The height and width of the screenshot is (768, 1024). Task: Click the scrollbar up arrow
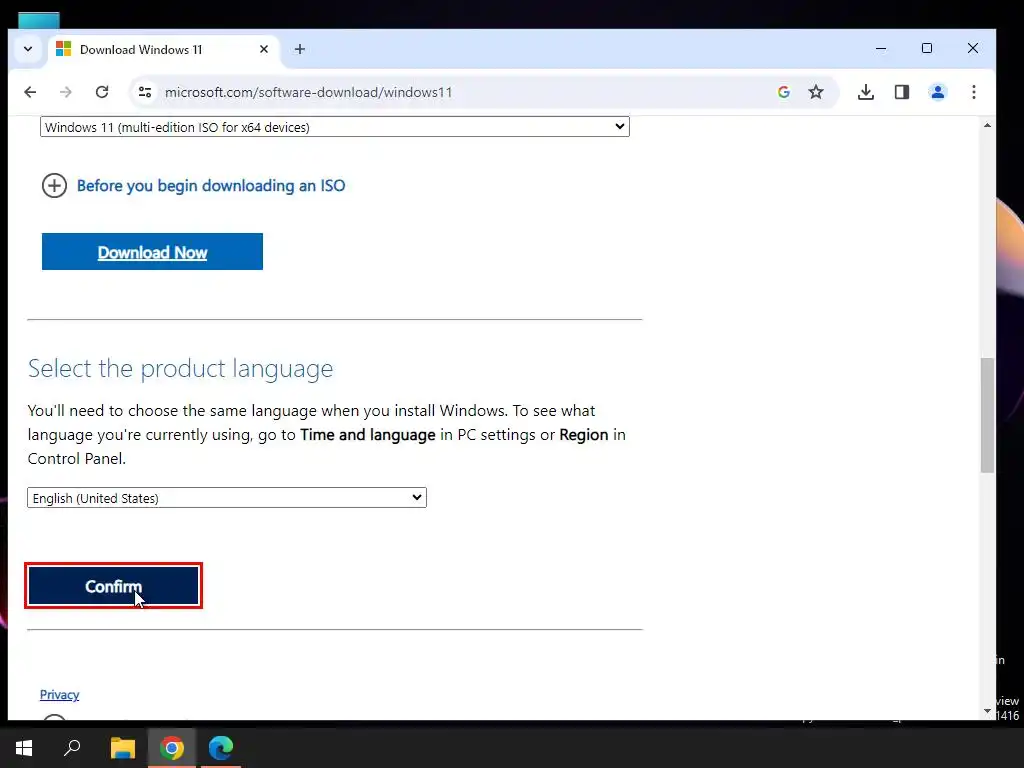click(x=987, y=125)
